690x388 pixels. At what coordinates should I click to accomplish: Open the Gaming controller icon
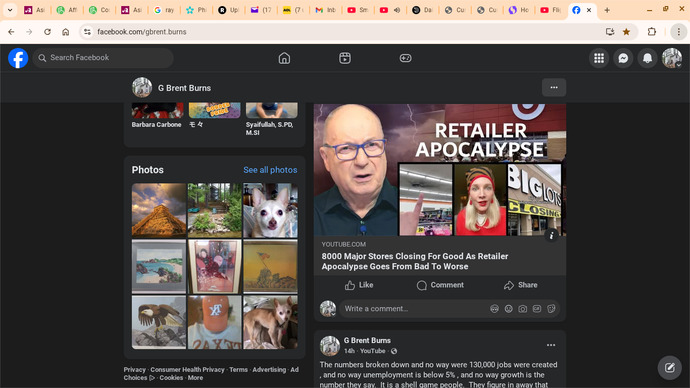(x=405, y=58)
